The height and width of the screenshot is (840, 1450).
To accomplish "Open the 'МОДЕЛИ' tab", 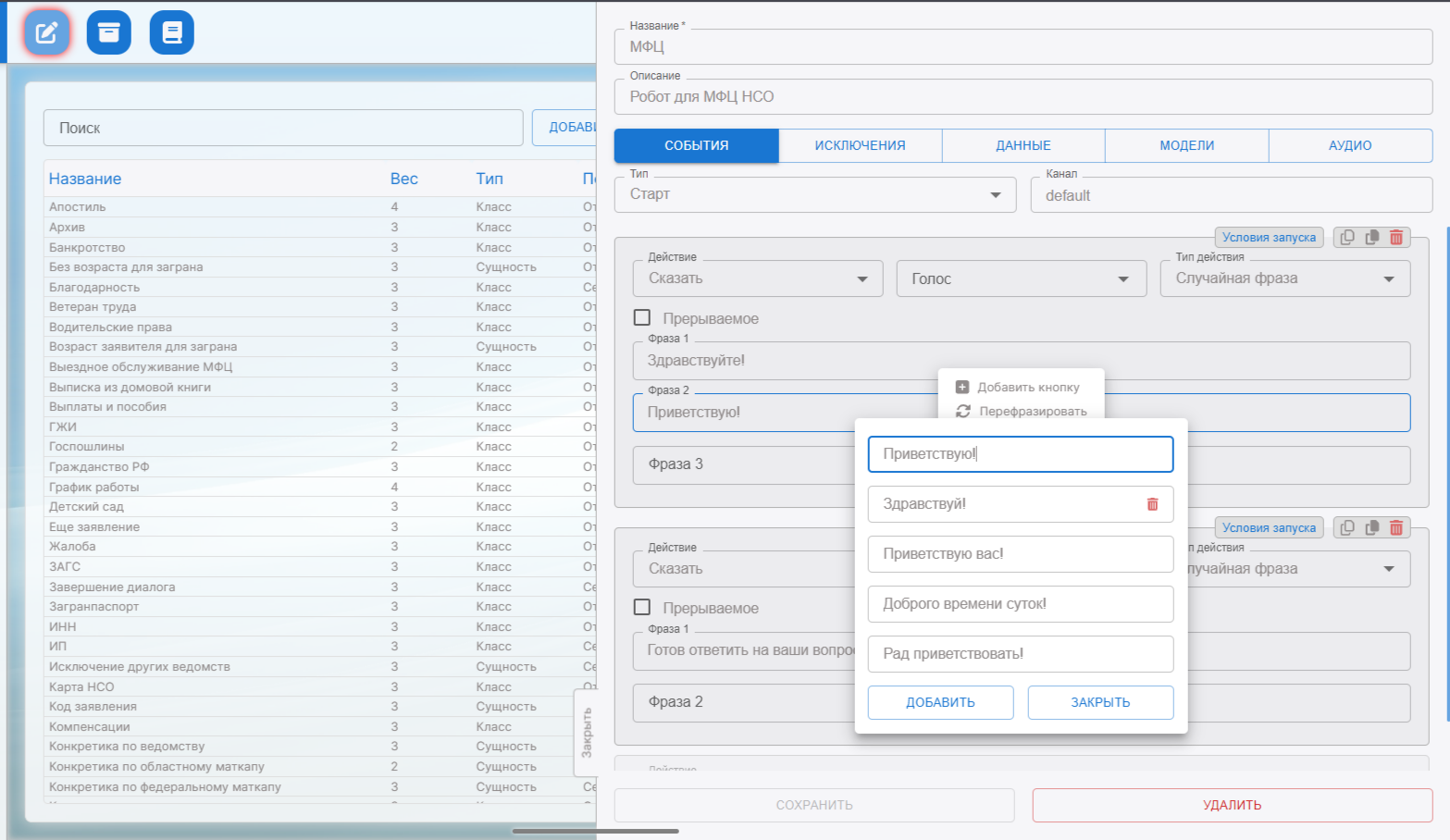I will 1186,146.
